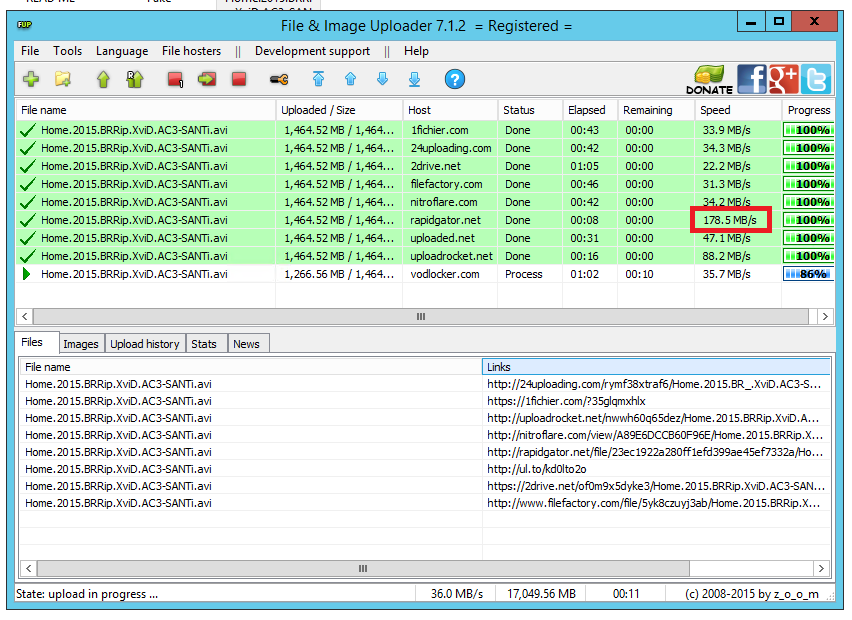Screen dimensions: 852x620
Task: Click the Speed column header
Action: pyautogui.click(x=715, y=110)
